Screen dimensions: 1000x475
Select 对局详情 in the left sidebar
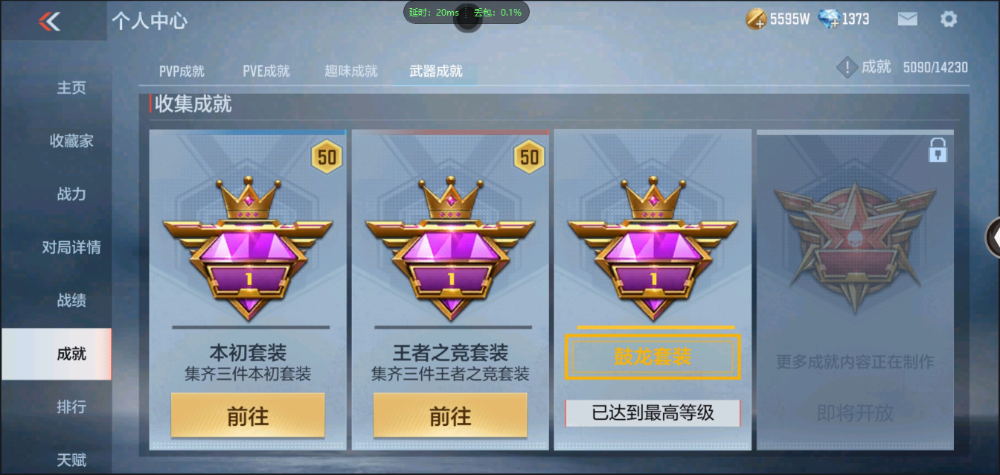click(71, 247)
